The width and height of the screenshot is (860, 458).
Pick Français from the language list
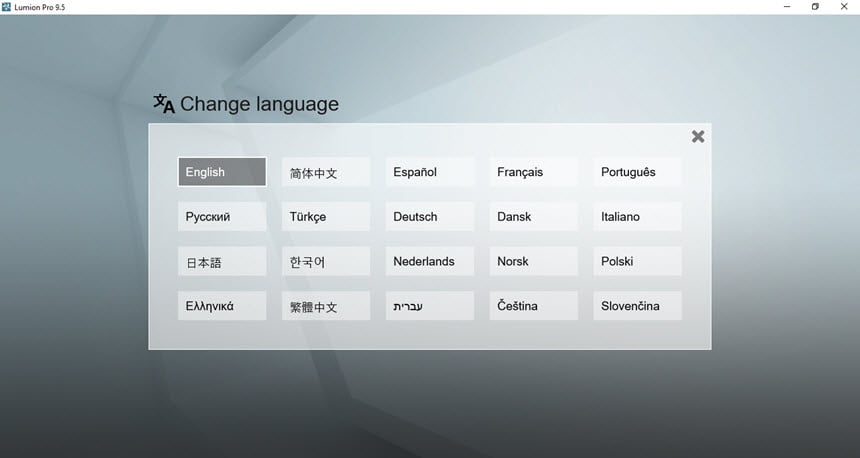[x=534, y=172]
